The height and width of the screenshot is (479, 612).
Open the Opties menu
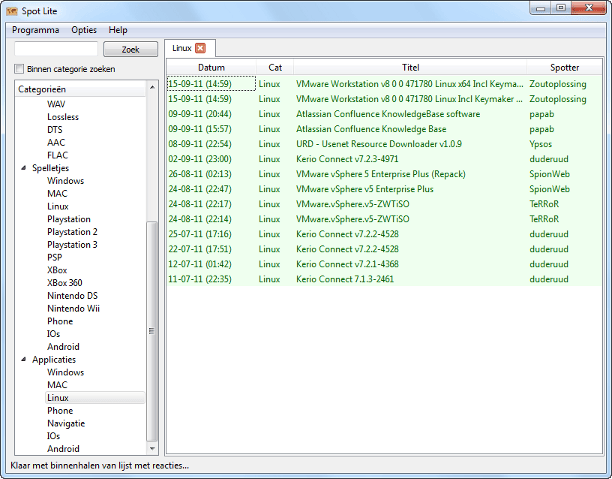click(x=84, y=30)
